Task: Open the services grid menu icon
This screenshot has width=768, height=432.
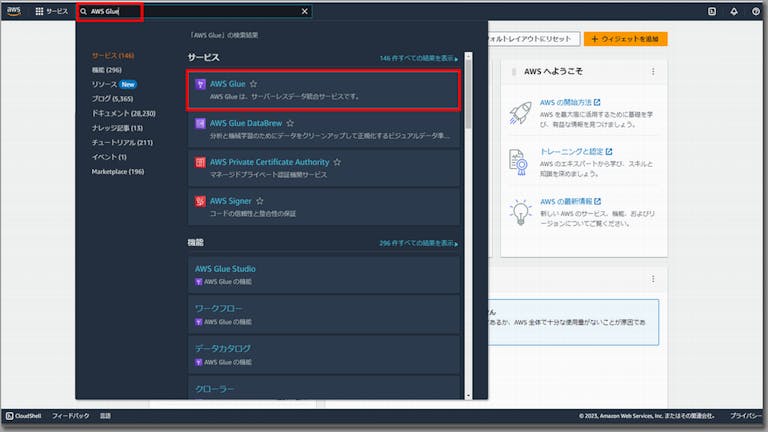Action: coord(39,11)
